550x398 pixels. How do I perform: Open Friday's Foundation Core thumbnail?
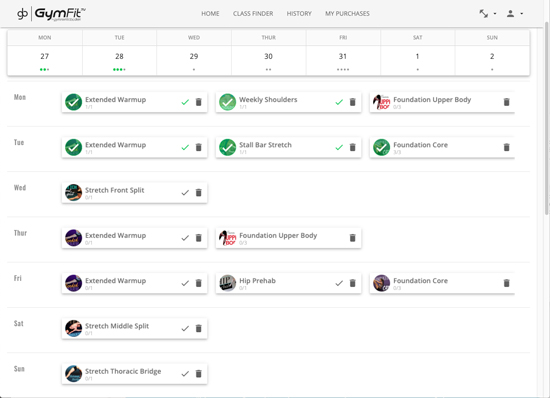(x=382, y=283)
